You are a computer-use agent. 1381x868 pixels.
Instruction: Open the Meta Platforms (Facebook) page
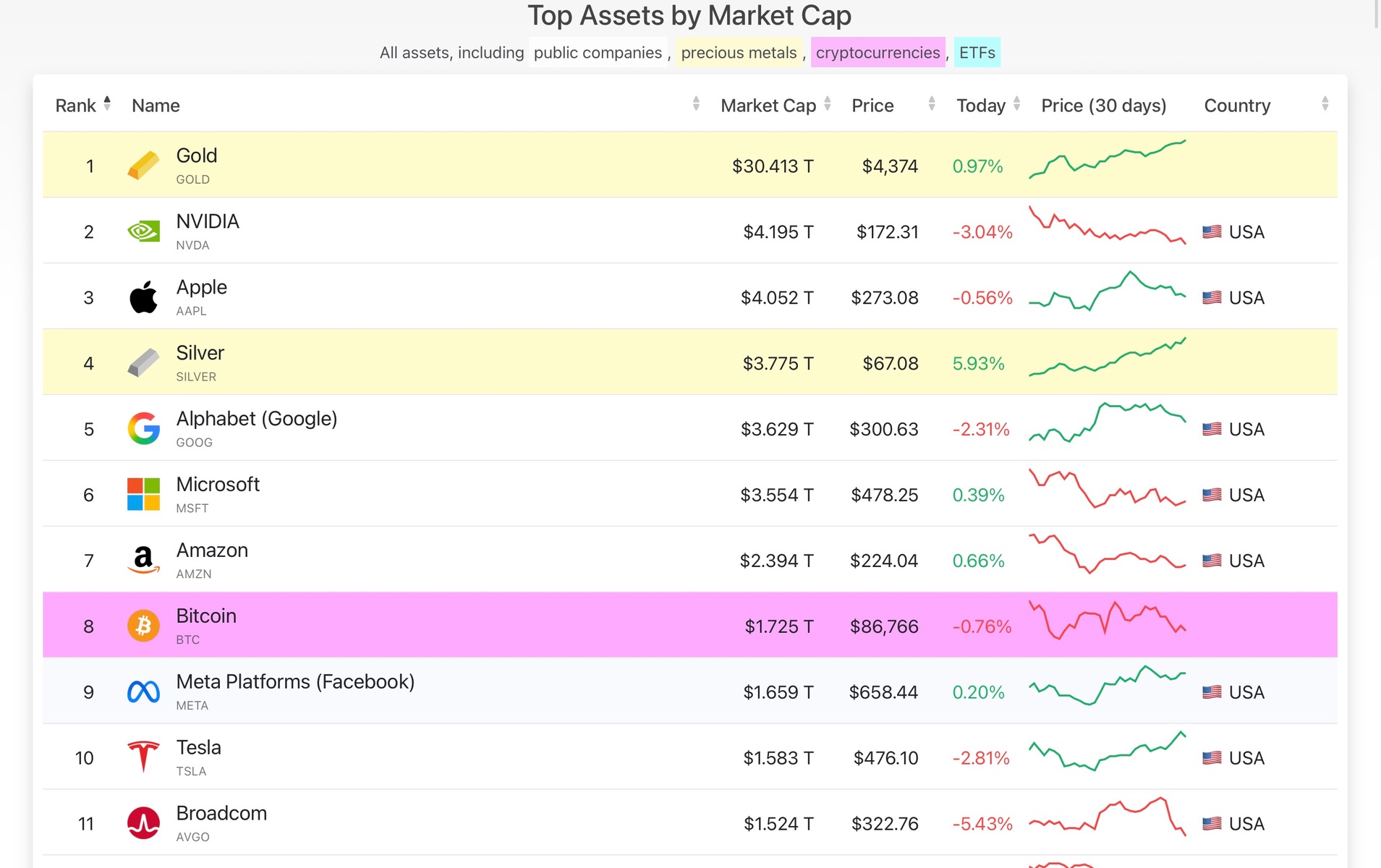[x=295, y=682]
